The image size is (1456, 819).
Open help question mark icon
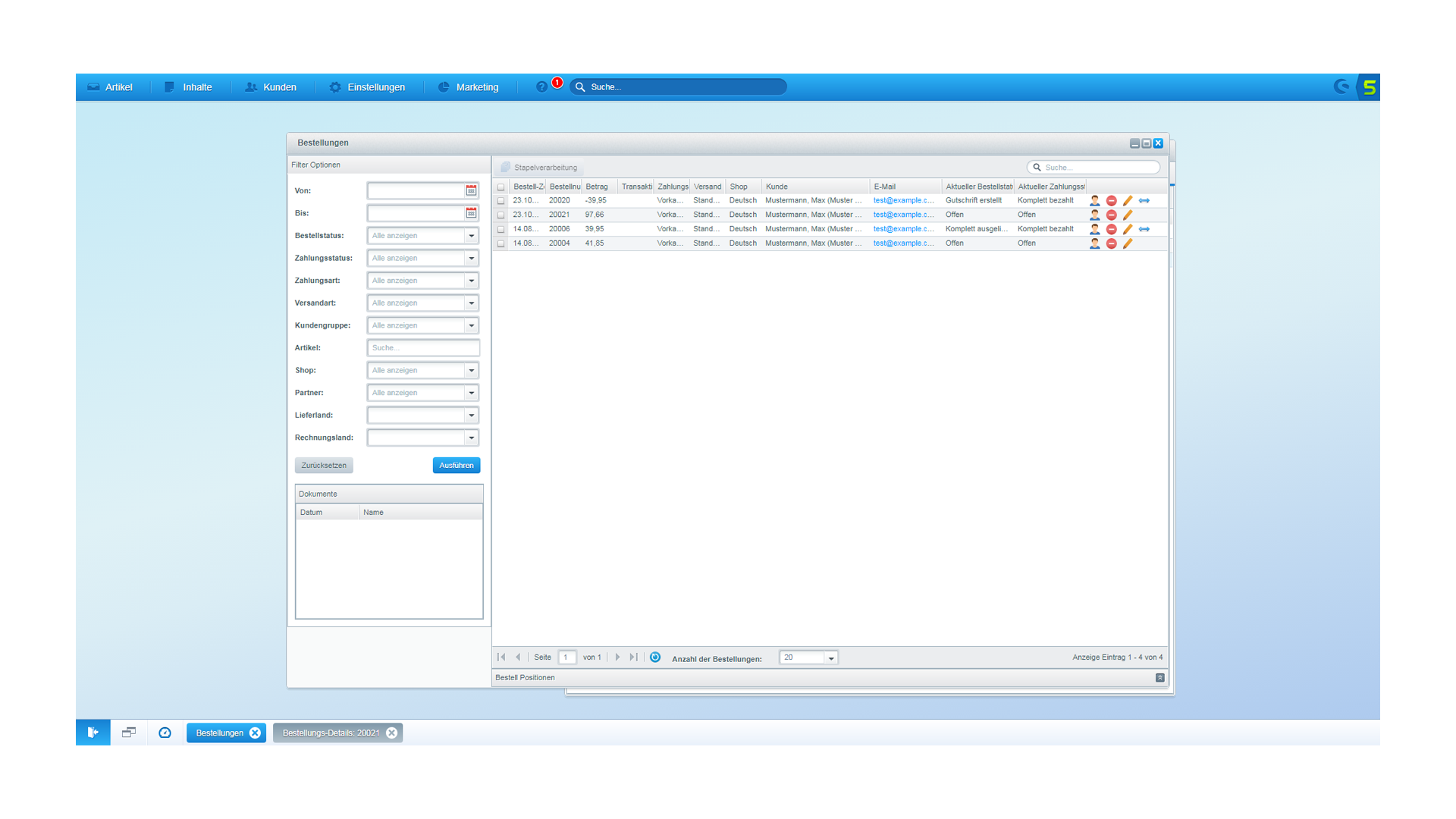click(x=541, y=87)
